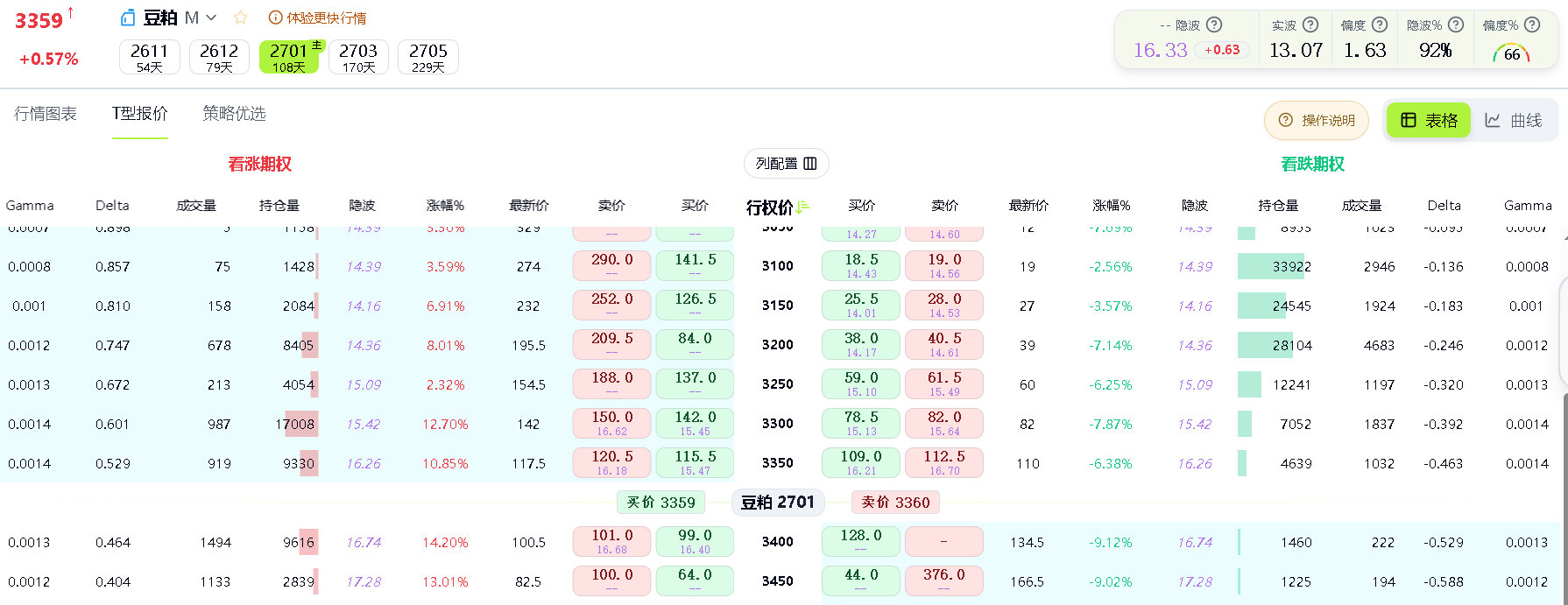Click the 豆粕 product logo icon

click(128, 18)
